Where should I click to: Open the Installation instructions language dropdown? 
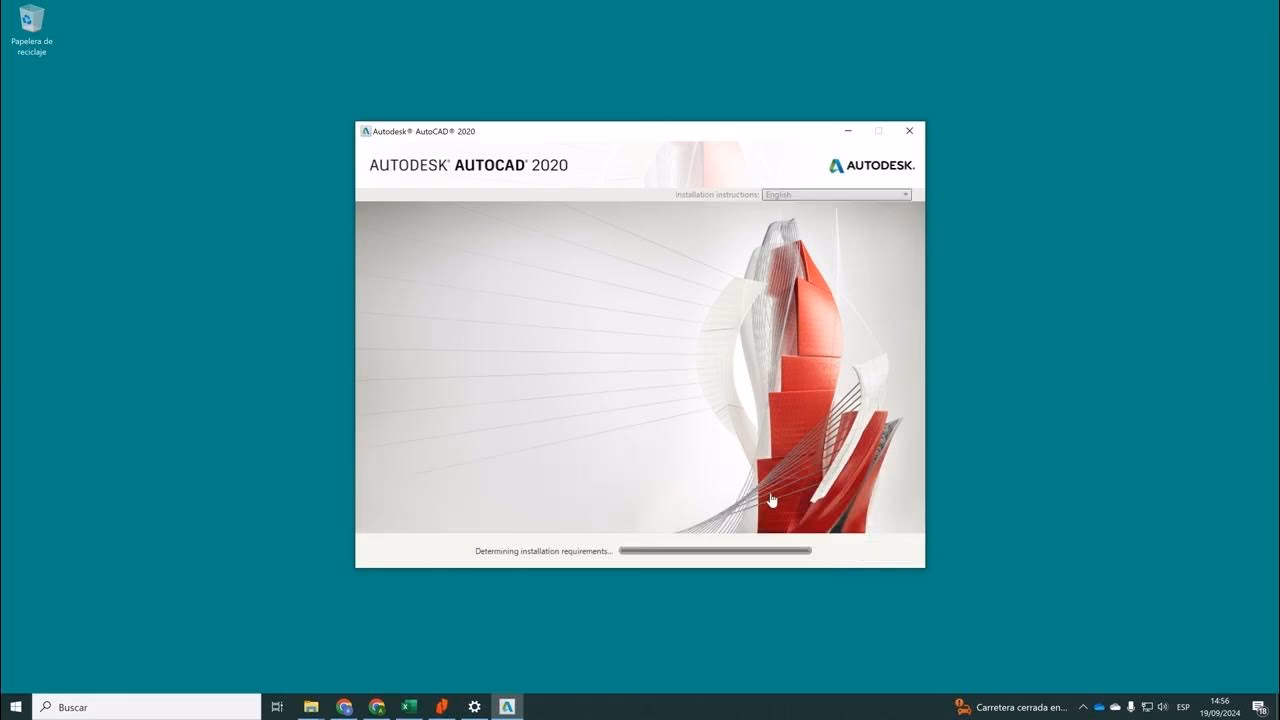(x=905, y=194)
